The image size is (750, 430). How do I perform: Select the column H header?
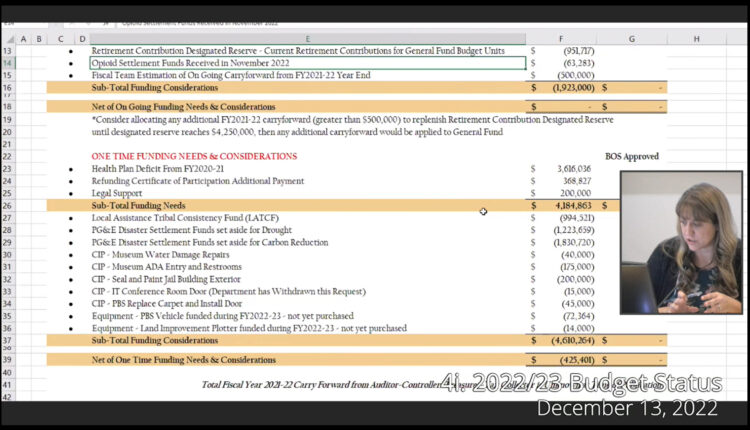pos(697,38)
